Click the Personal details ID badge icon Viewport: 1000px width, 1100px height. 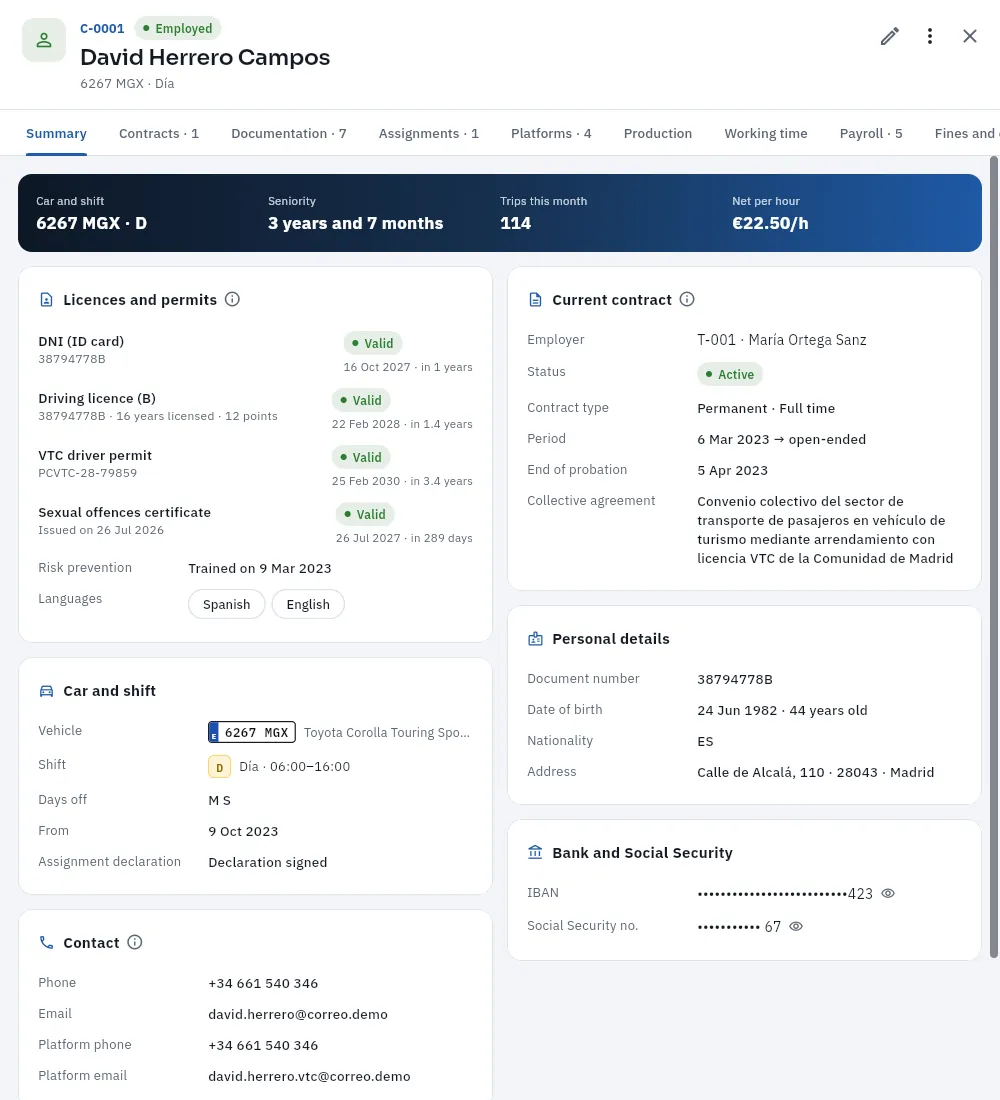(x=535, y=639)
